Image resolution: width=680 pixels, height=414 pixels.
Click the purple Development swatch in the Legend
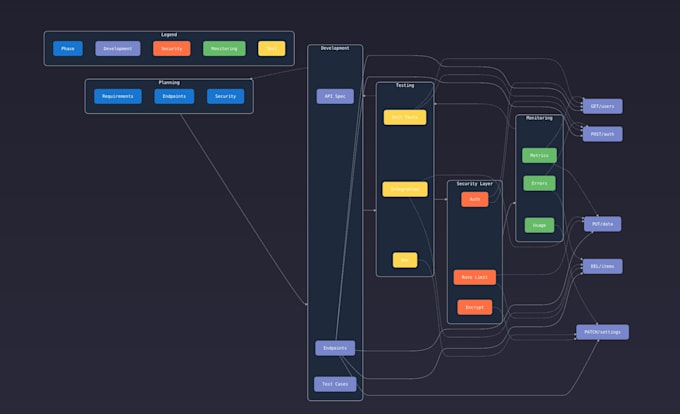[x=118, y=49]
